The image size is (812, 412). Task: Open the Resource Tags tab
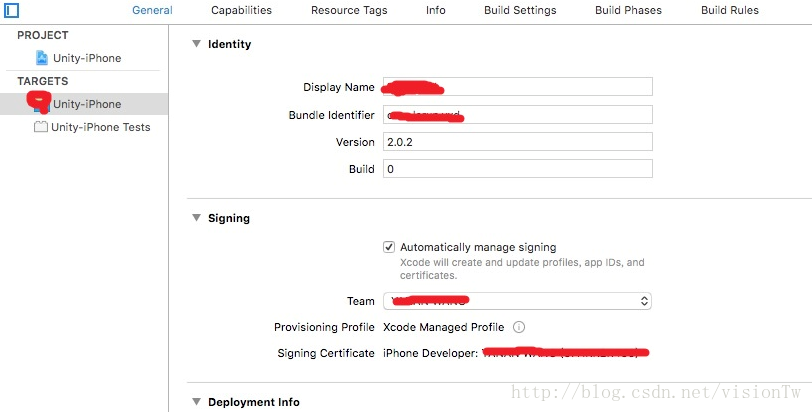[x=349, y=10]
